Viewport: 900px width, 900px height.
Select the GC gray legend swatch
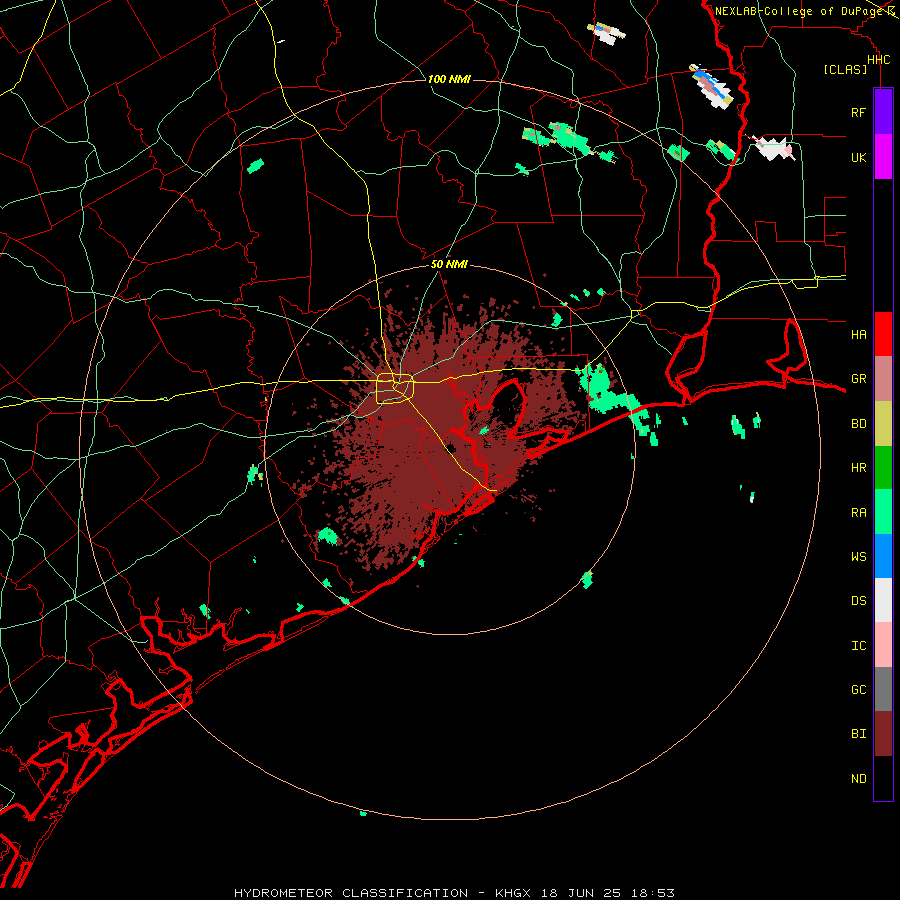(883, 689)
